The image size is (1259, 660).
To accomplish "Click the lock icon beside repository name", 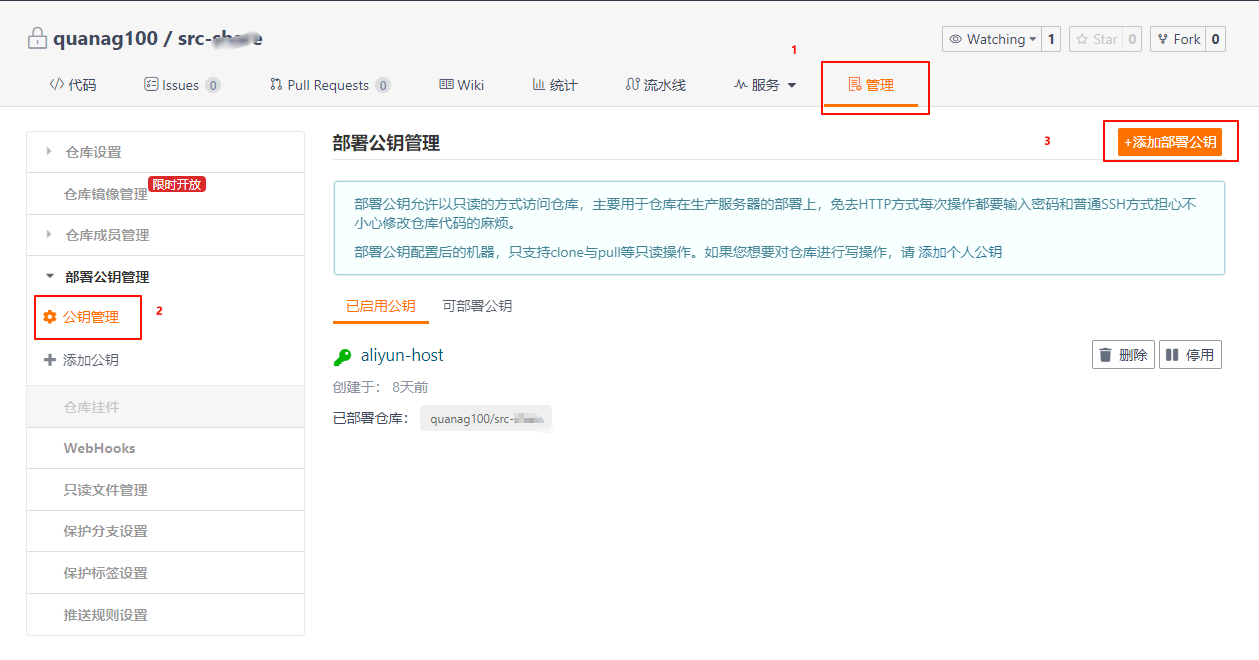I will tap(37, 39).
